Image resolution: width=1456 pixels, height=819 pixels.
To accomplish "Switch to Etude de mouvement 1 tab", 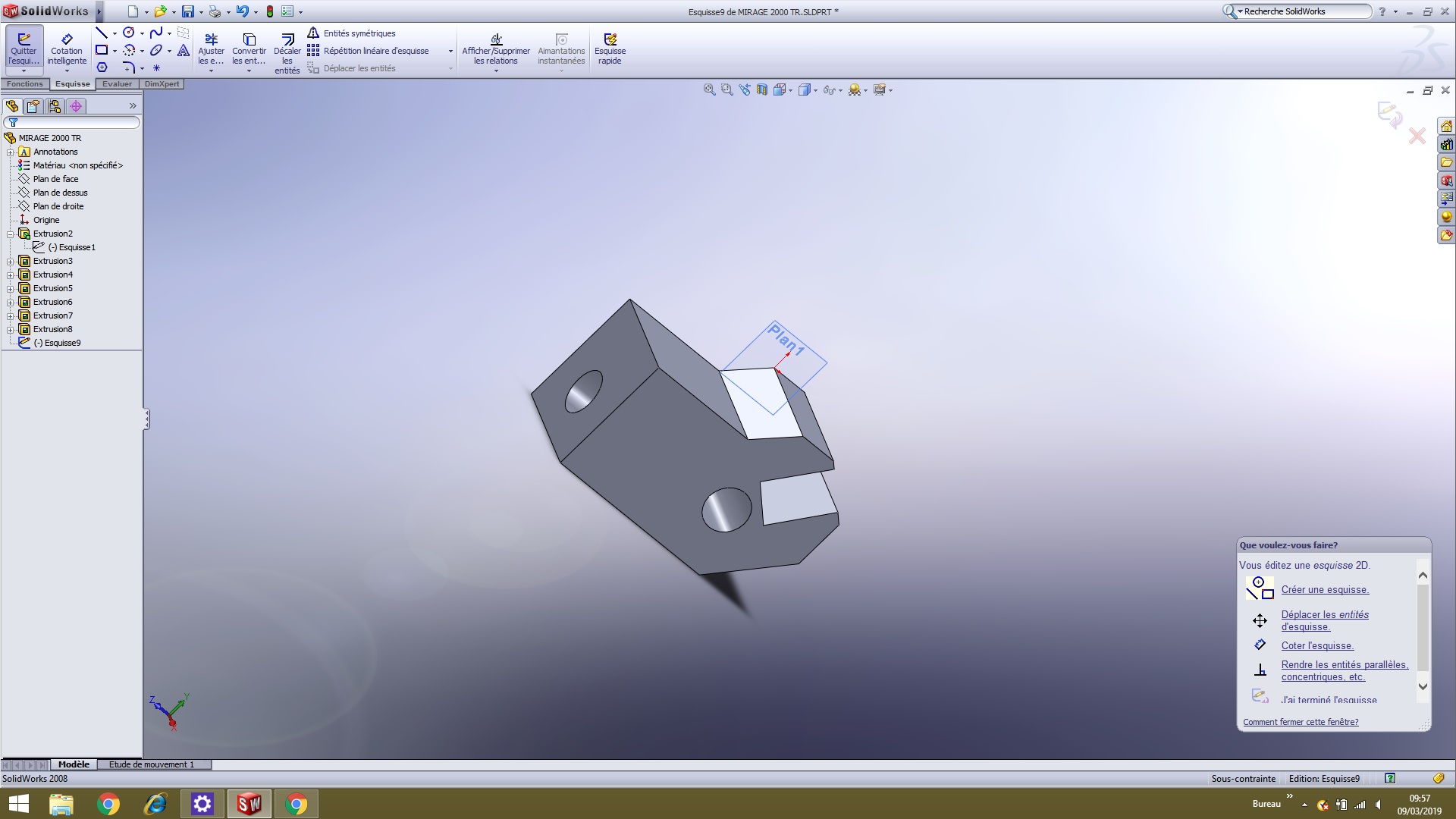I will click(x=152, y=764).
